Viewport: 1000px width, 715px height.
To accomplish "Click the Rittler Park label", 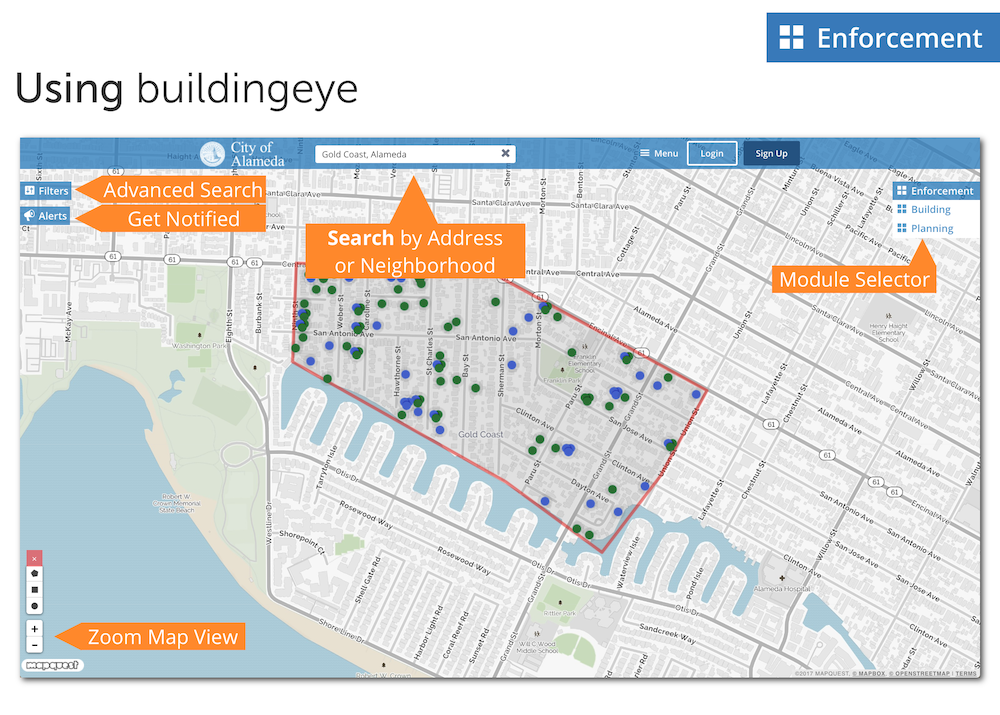I will (560, 613).
